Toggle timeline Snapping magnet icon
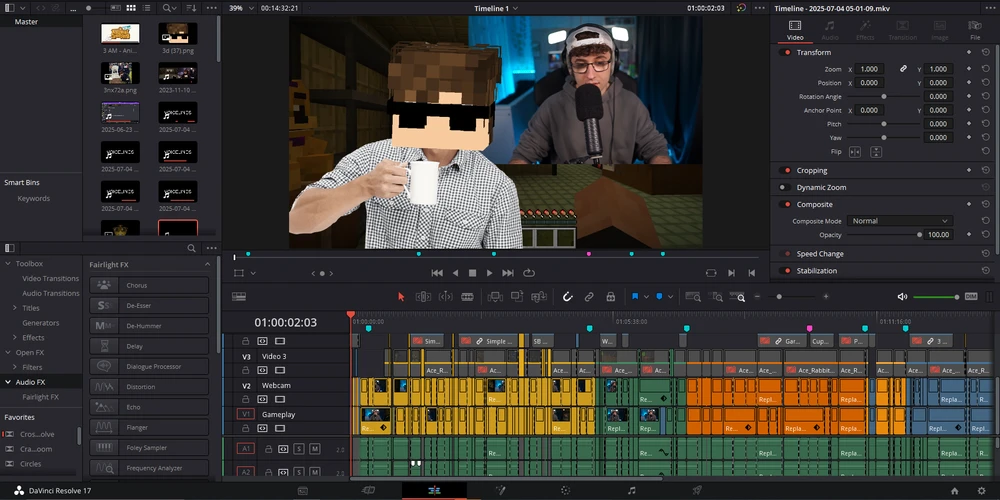Viewport: 1000px width, 500px height. click(567, 297)
